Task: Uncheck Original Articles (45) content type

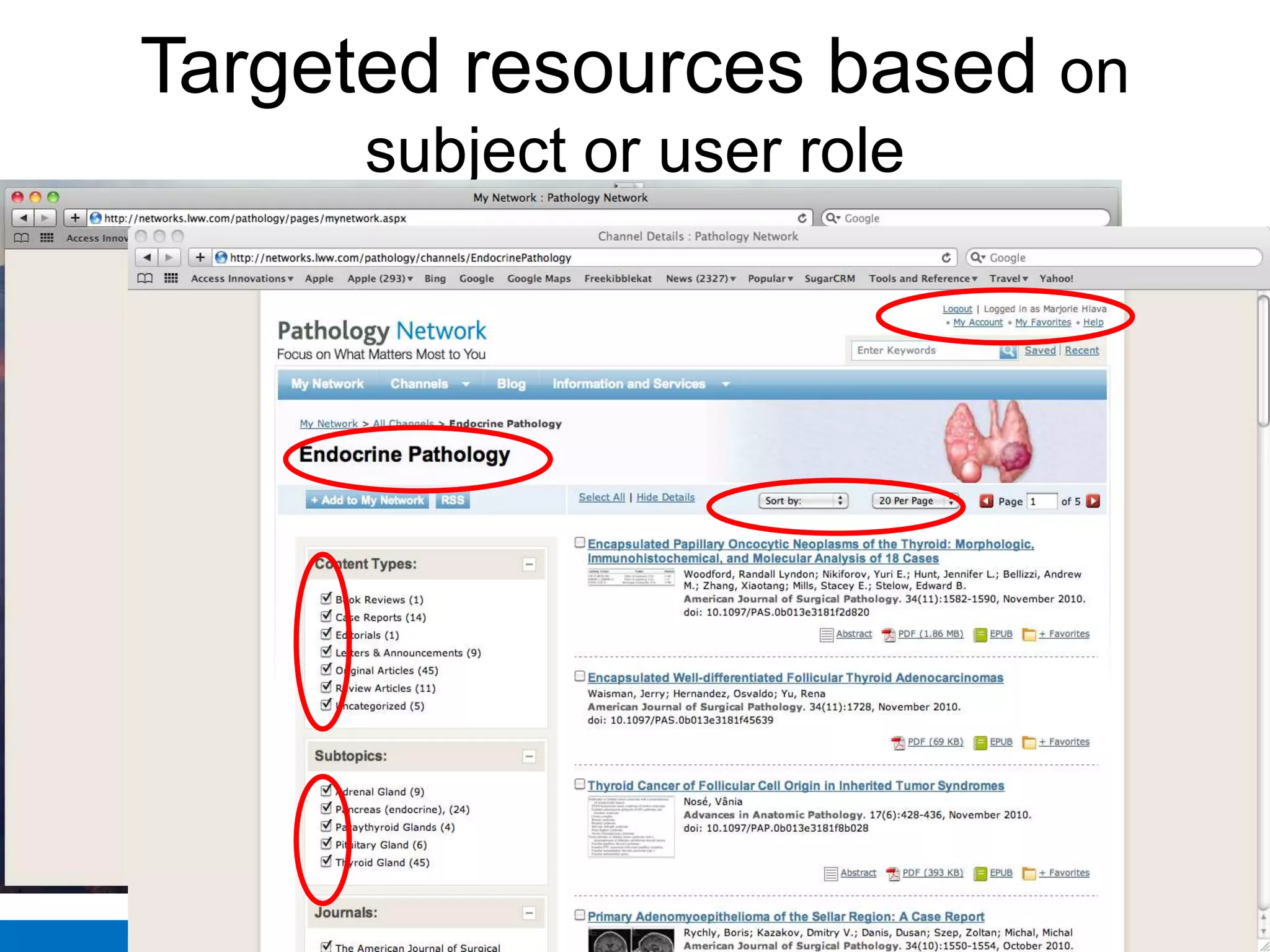Action: (326, 669)
